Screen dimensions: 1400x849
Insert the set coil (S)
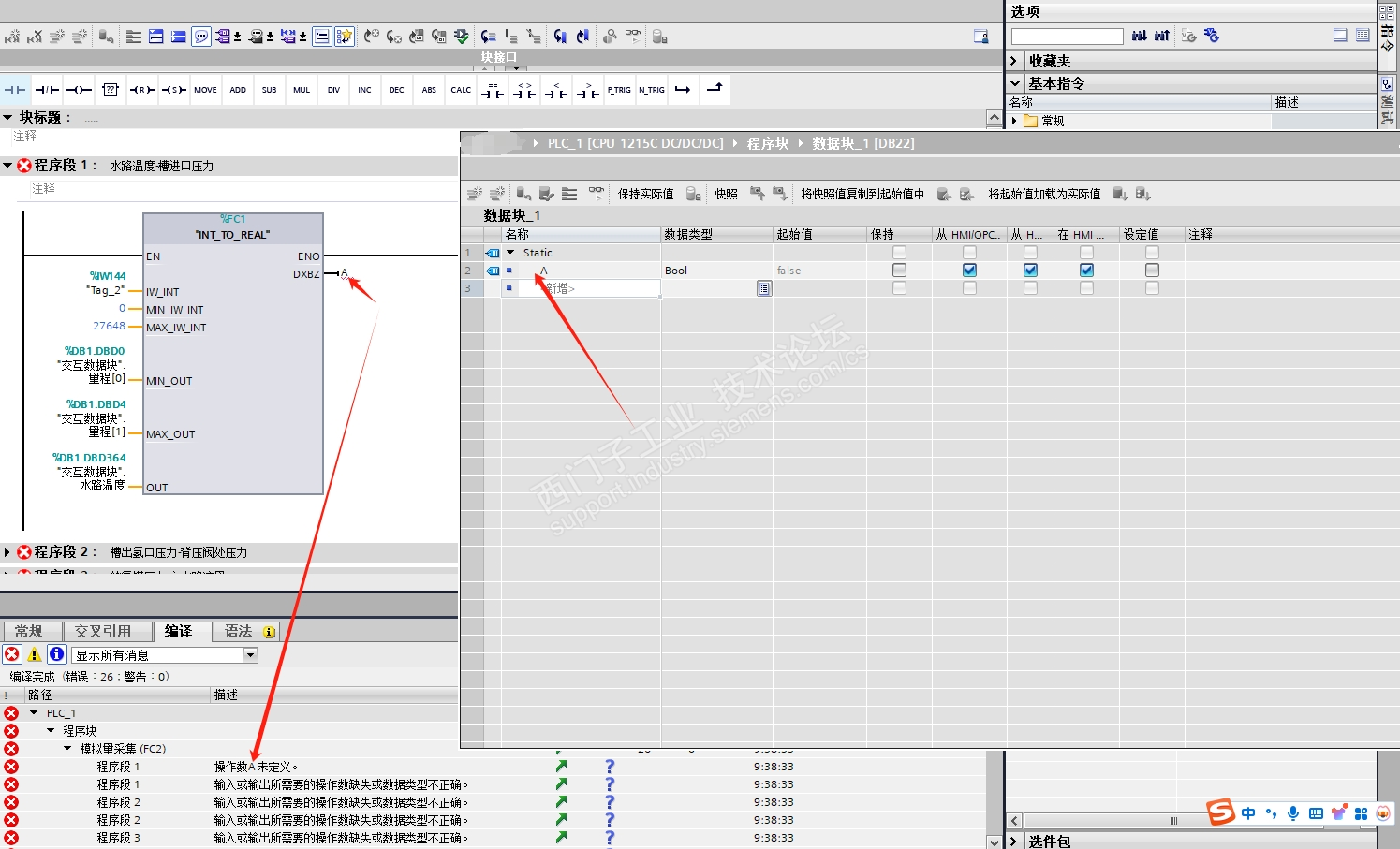174,90
